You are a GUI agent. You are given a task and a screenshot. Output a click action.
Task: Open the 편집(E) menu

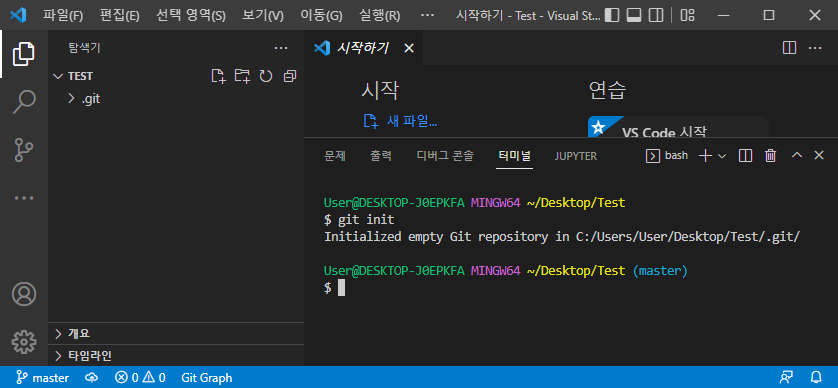point(119,15)
